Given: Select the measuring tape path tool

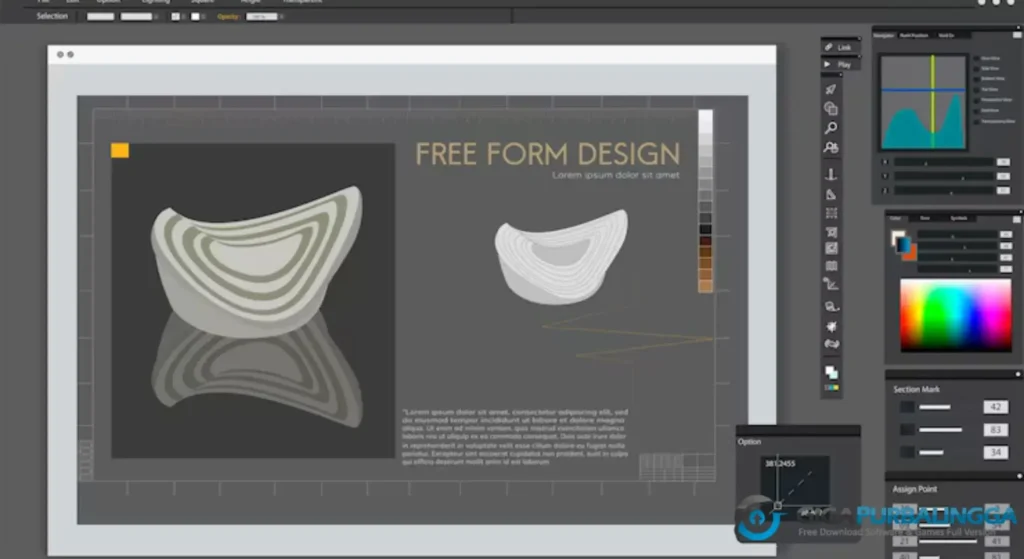Looking at the screenshot, I should (831, 306).
